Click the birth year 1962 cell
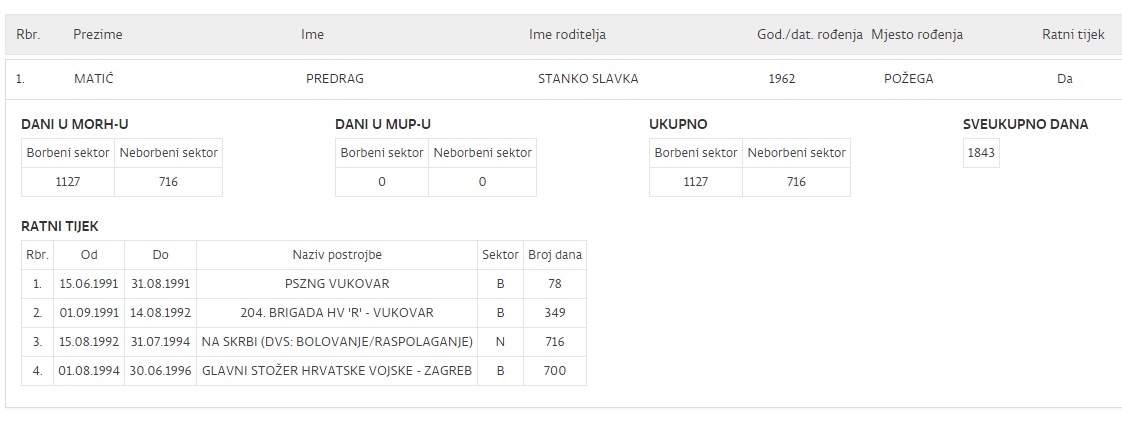This screenshot has height=425, width=1122. pos(782,79)
